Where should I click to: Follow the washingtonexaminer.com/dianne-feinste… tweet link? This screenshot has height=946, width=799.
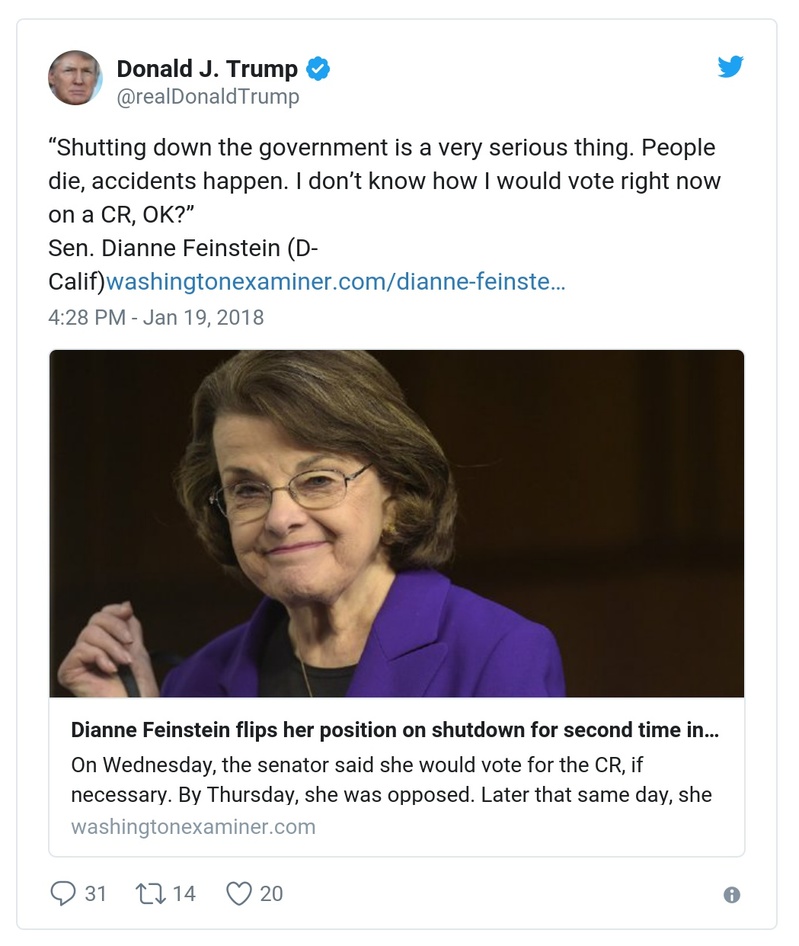click(336, 282)
